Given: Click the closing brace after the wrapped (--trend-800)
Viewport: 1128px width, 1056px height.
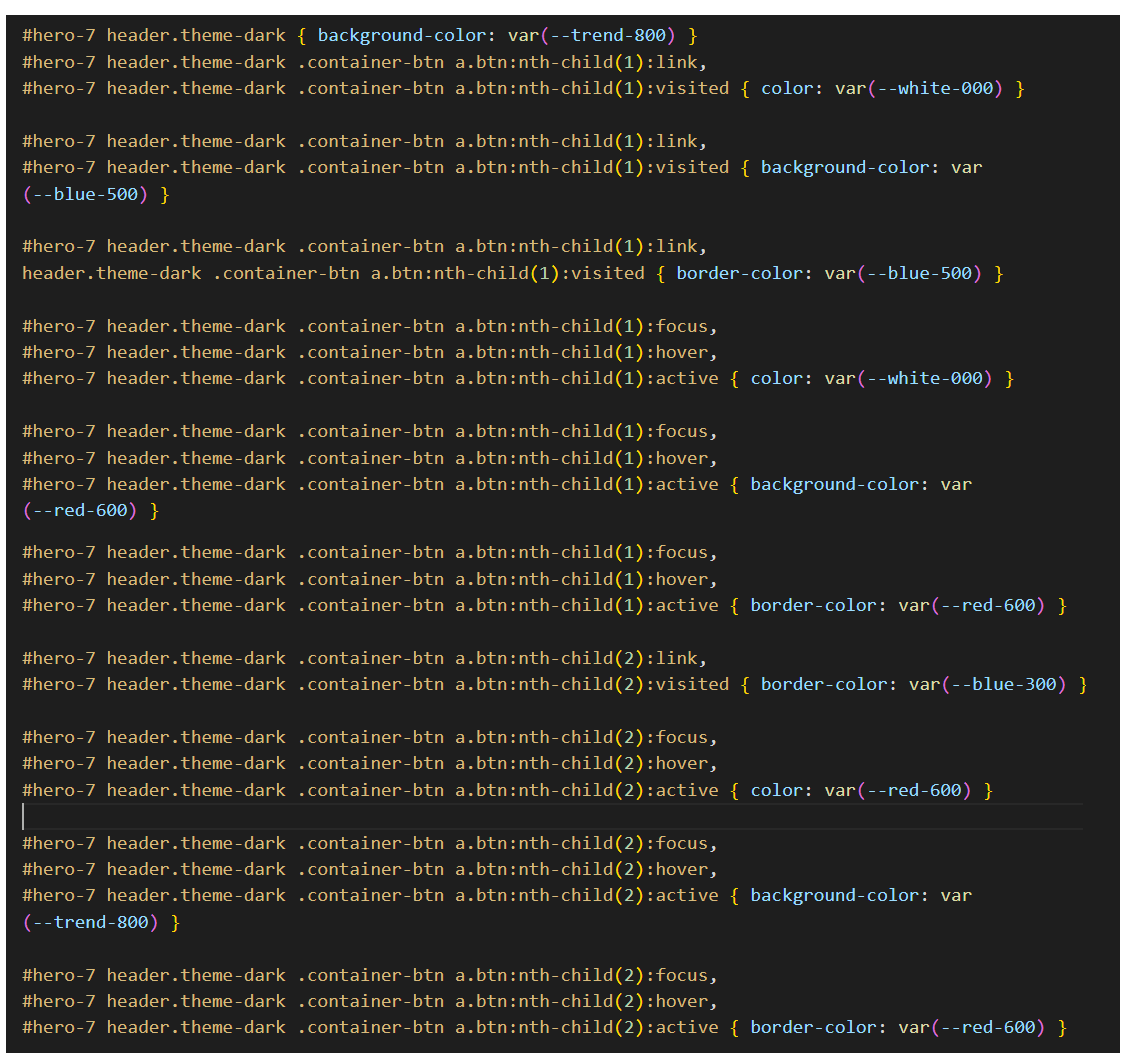Looking at the screenshot, I should click(175, 922).
